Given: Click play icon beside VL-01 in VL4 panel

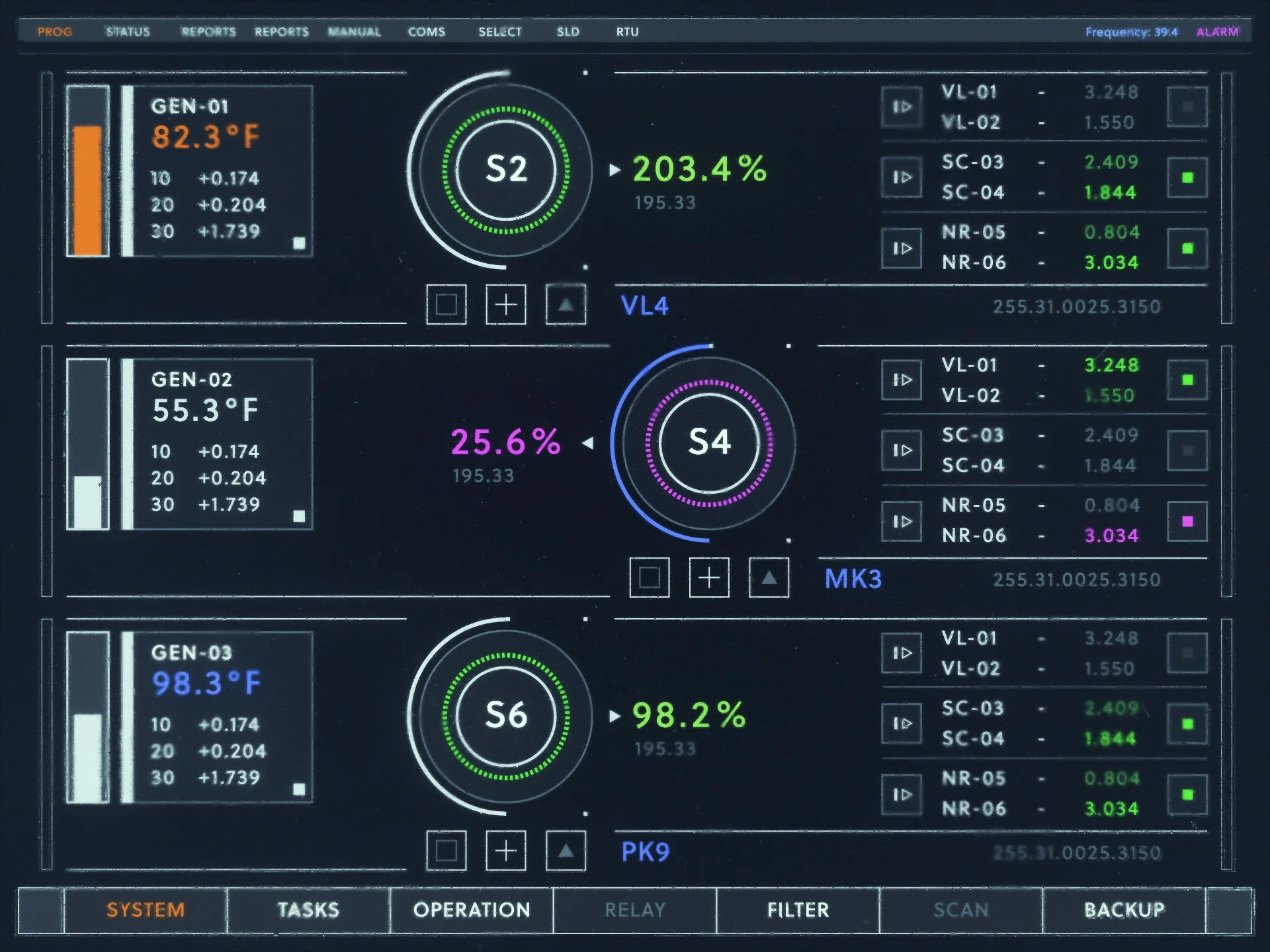Looking at the screenshot, I should [902, 106].
